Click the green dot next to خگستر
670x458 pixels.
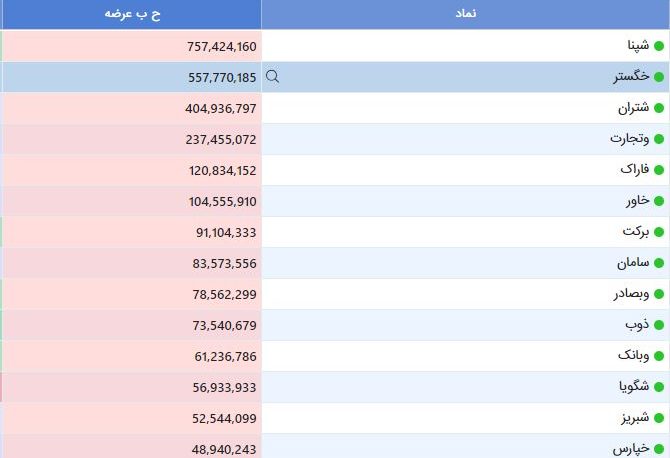(659, 77)
